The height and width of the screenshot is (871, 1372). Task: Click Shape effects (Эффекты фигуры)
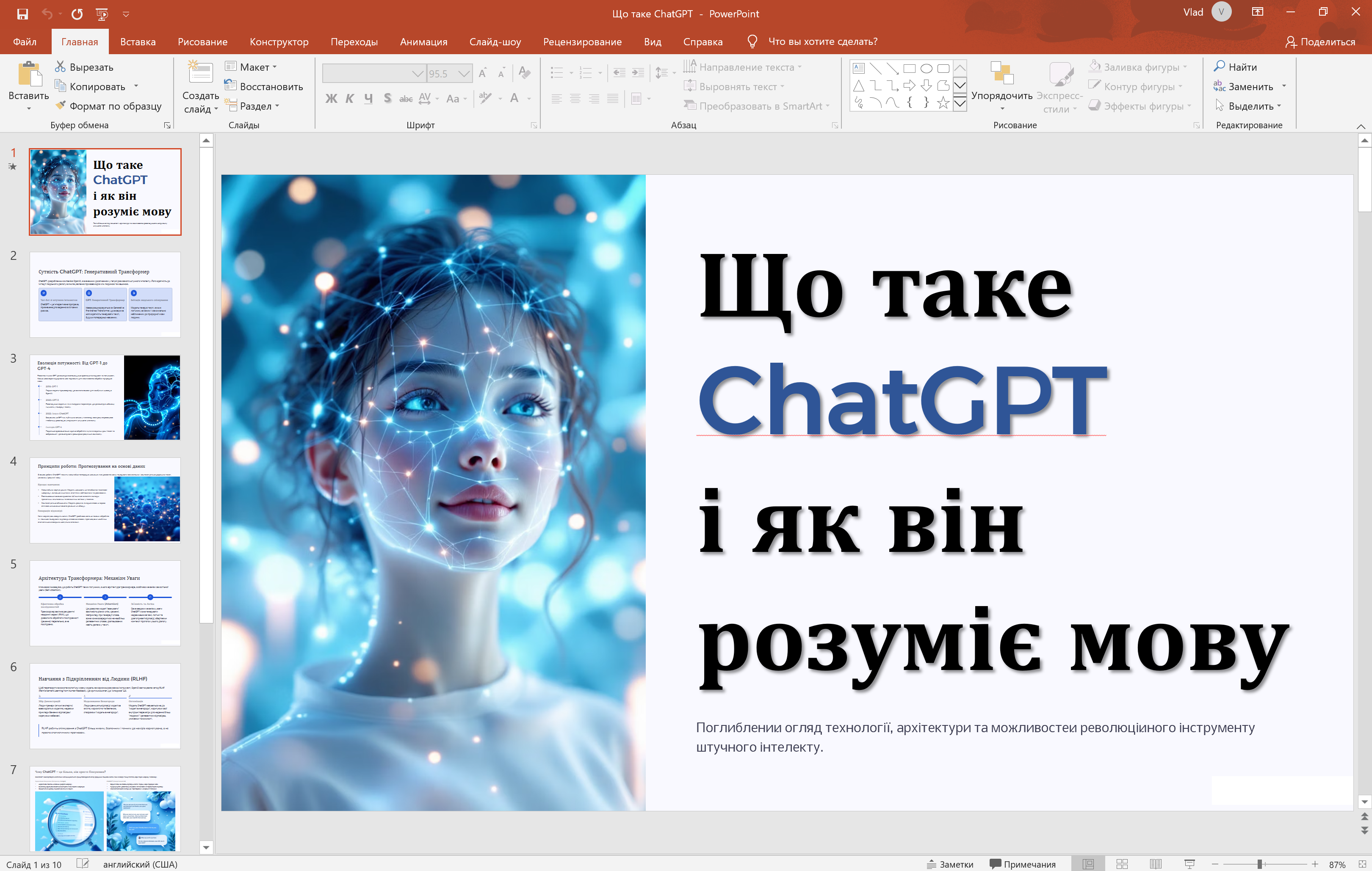[1140, 106]
